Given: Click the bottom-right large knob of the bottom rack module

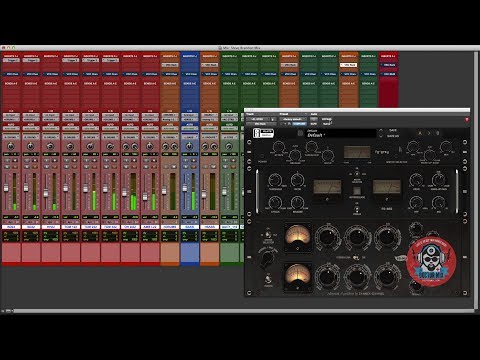Looking at the screenshot, I should (x=387, y=277).
